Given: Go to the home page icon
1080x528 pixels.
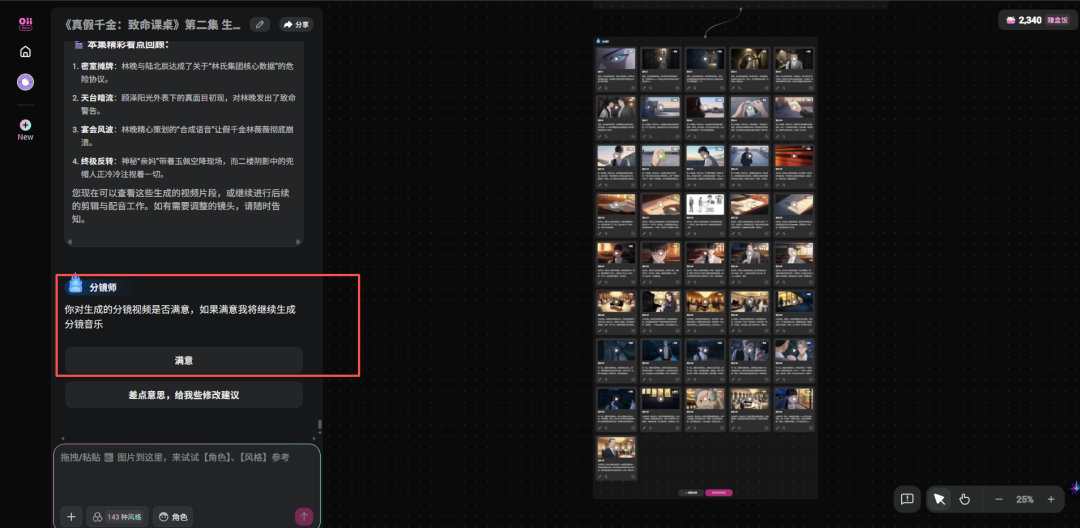Looking at the screenshot, I should pyautogui.click(x=25, y=52).
